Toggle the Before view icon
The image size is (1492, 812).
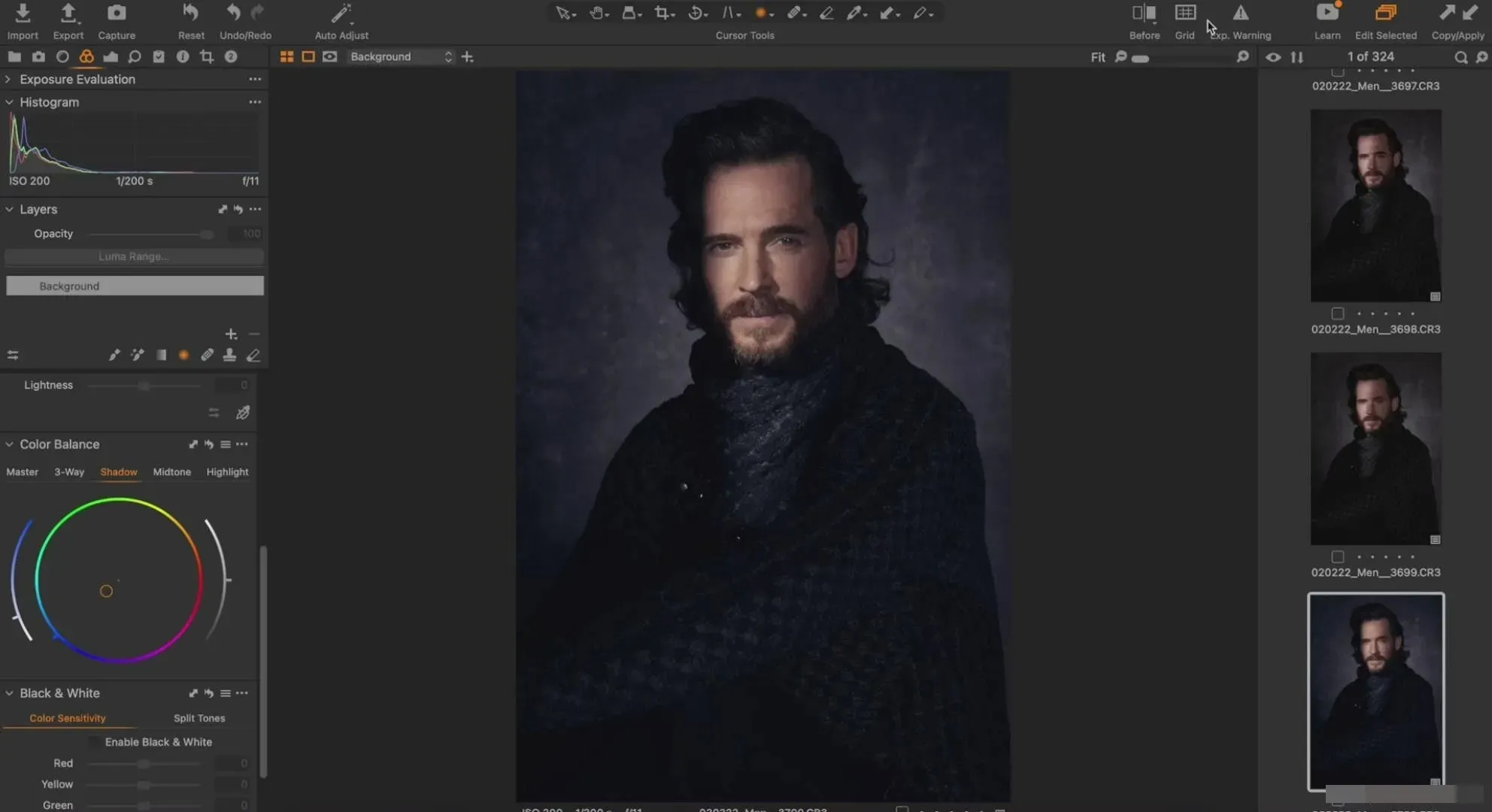(x=1144, y=13)
